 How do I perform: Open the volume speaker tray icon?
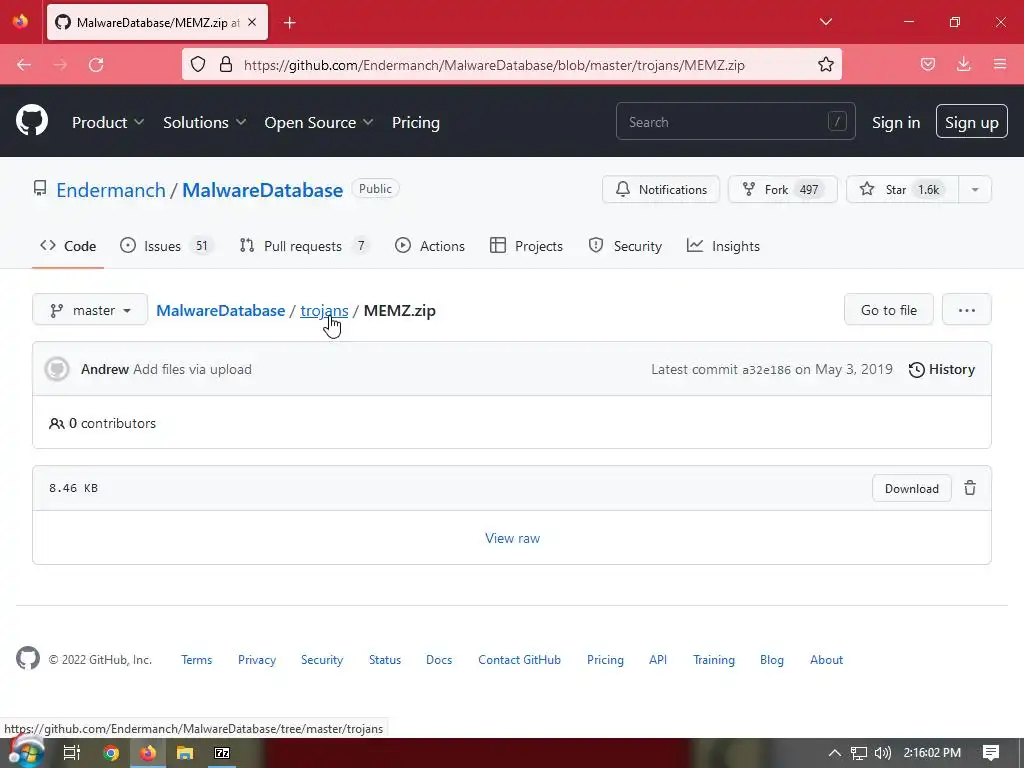[882, 753]
